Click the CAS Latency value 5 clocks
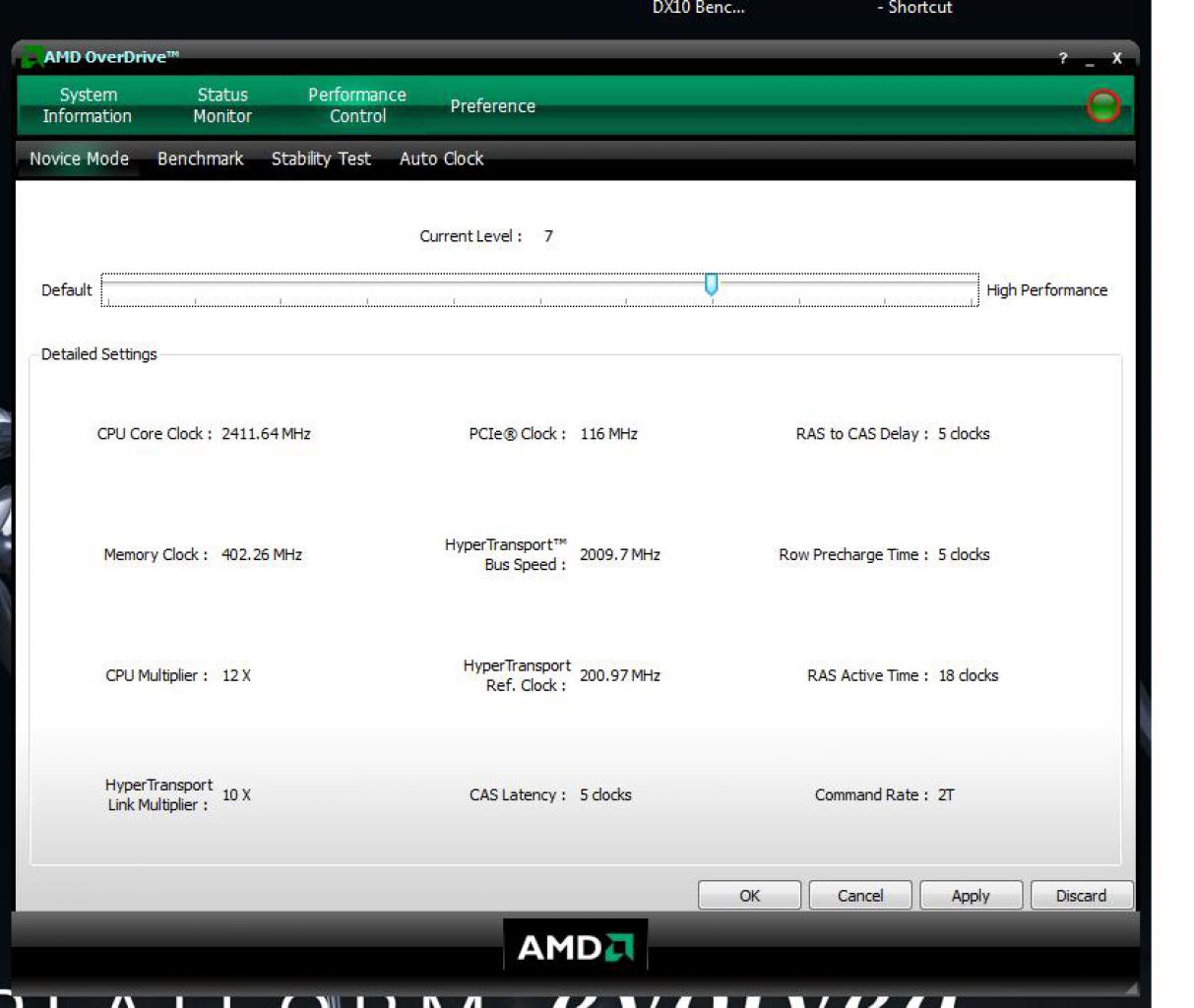The height and width of the screenshot is (1008, 1194). click(605, 795)
